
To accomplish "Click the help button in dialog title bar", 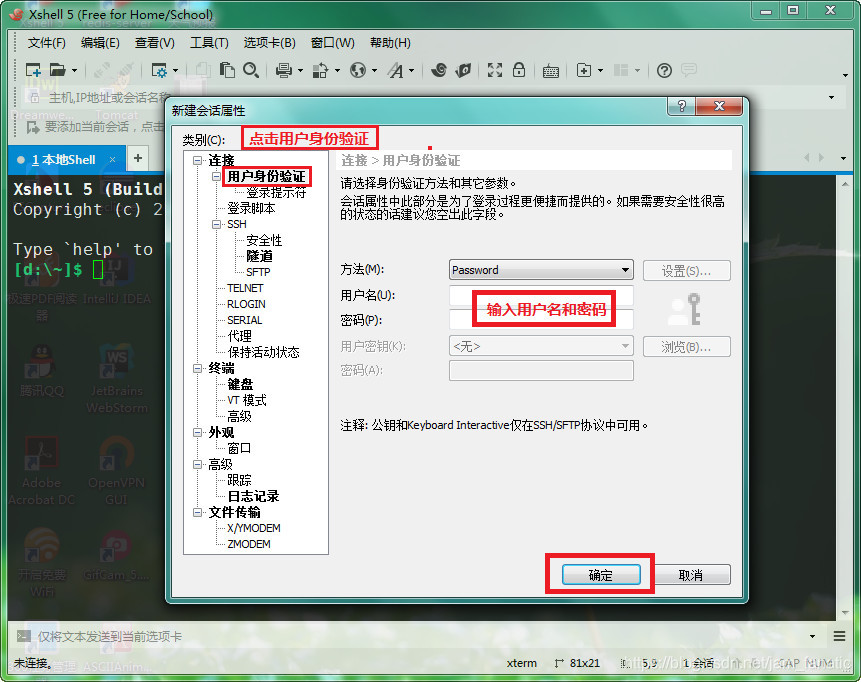I will tap(681, 106).
